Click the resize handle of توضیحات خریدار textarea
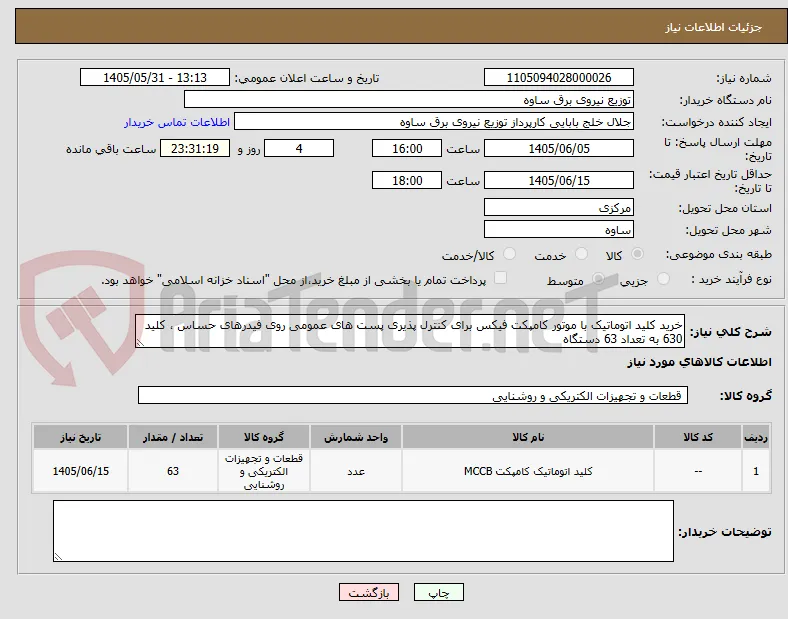 [58, 557]
